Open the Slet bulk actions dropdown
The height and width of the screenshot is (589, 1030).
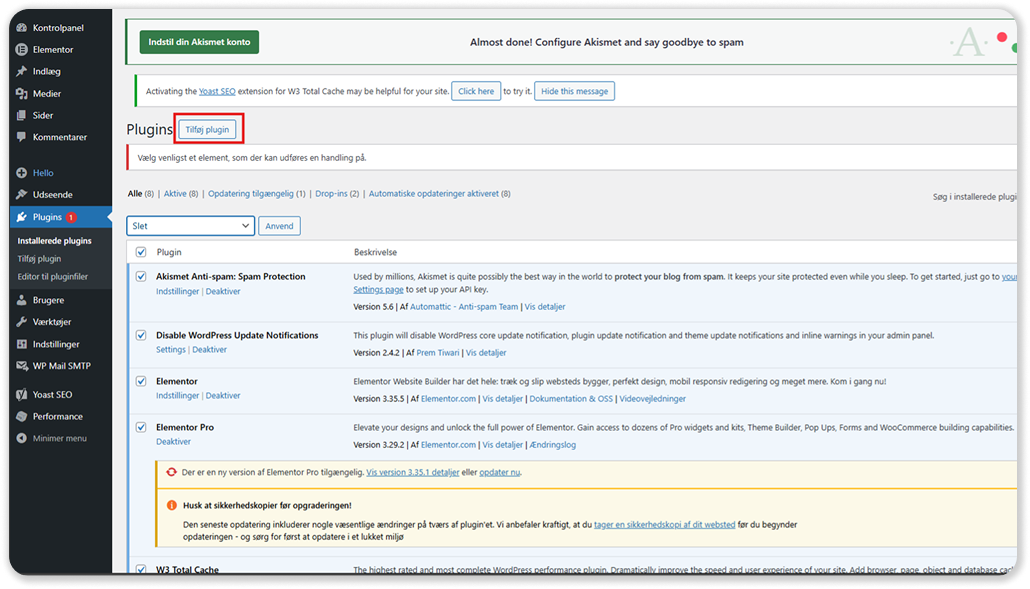coord(190,226)
